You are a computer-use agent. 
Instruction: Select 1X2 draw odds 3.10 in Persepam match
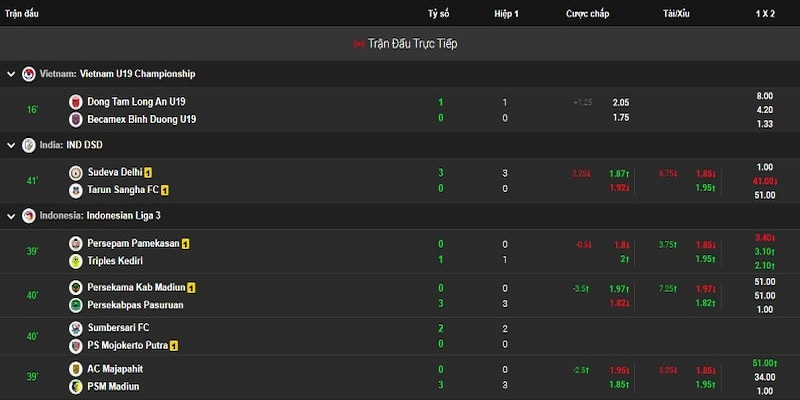(765, 252)
